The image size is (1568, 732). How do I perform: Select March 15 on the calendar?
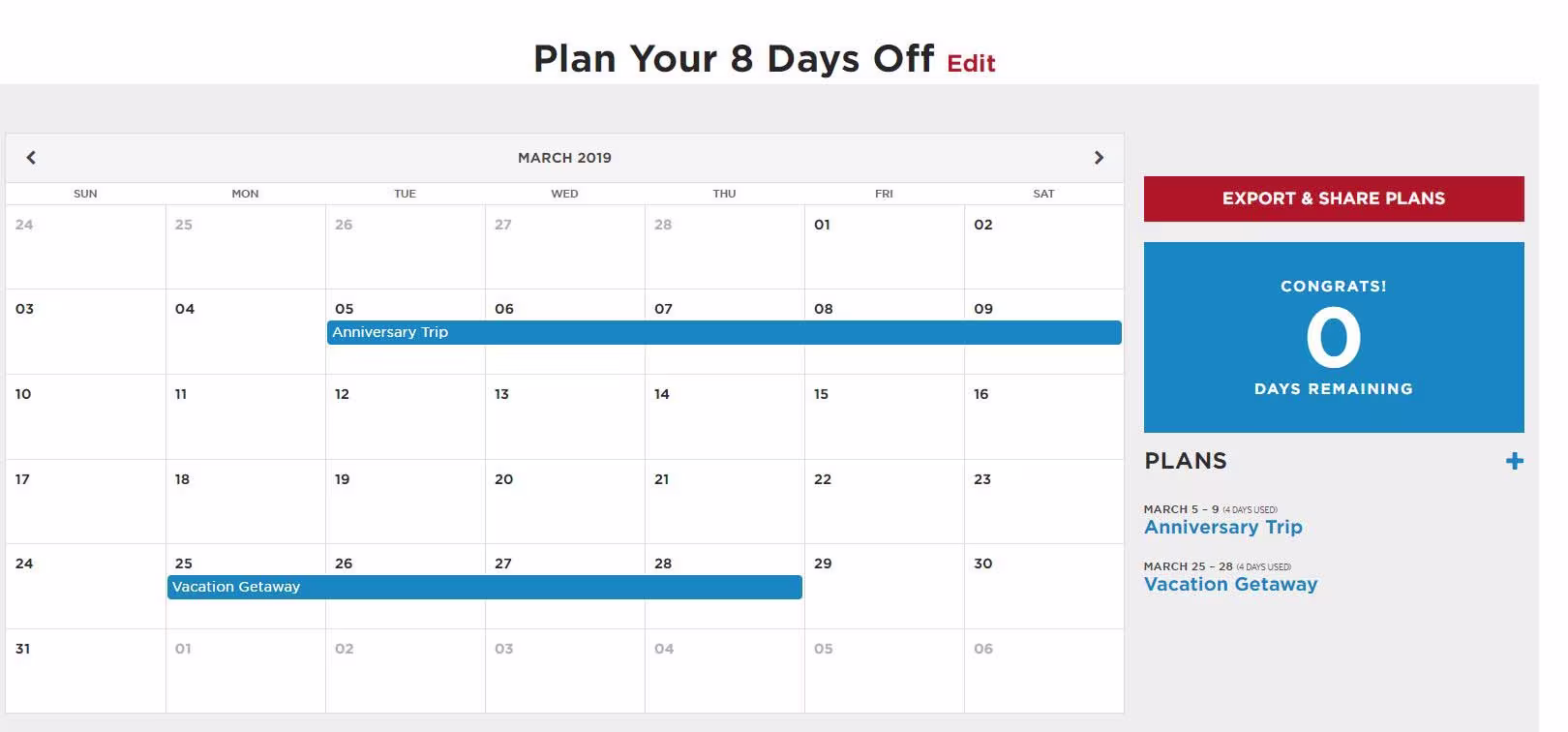[x=884, y=416]
